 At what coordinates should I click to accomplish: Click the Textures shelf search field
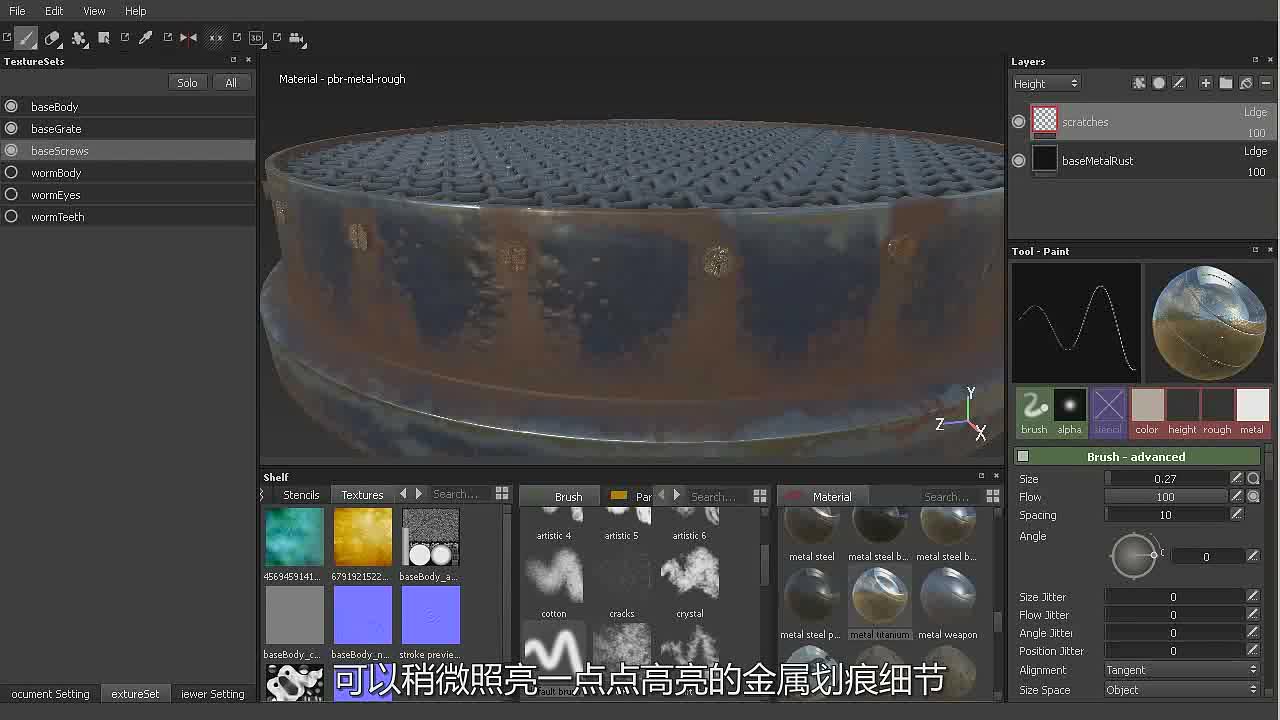coord(458,494)
